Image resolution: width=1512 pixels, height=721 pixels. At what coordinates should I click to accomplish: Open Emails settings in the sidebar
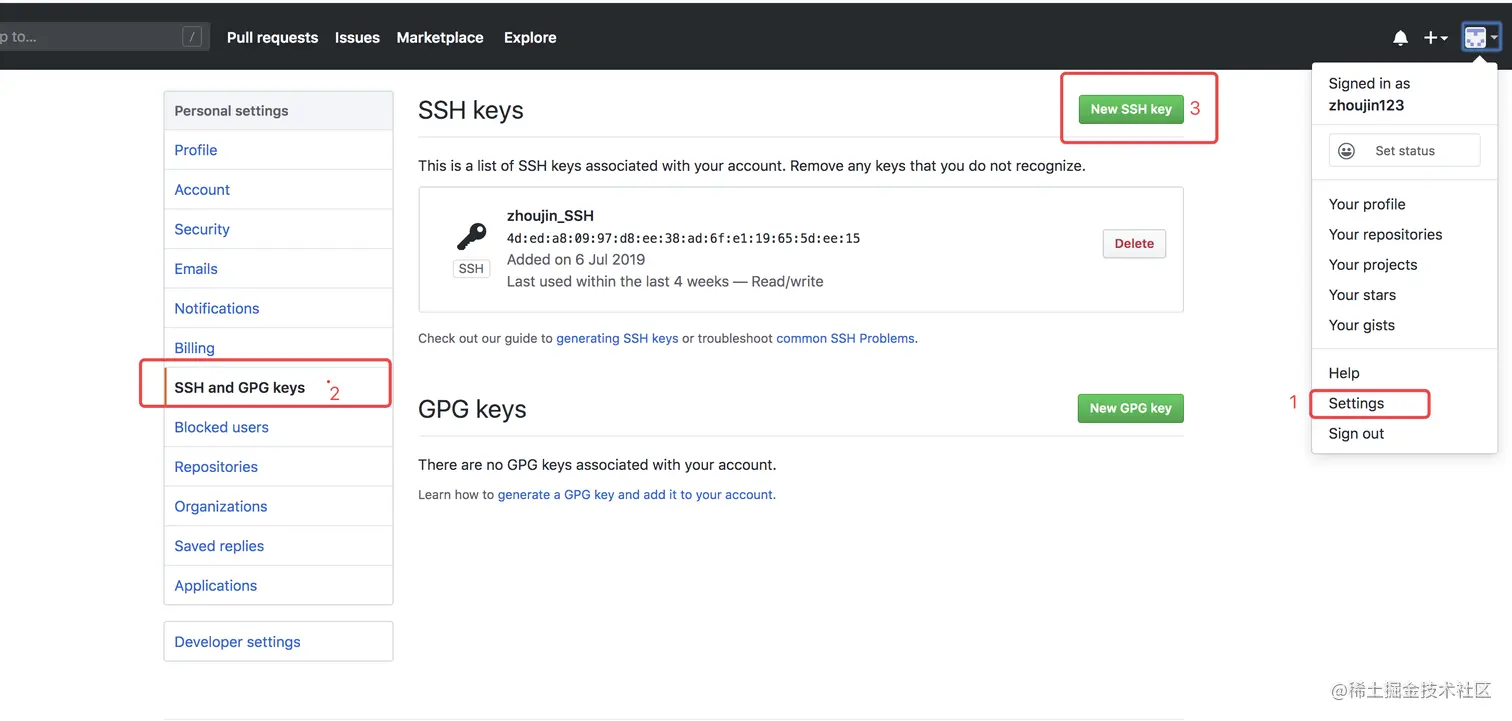pyautogui.click(x=278, y=269)
